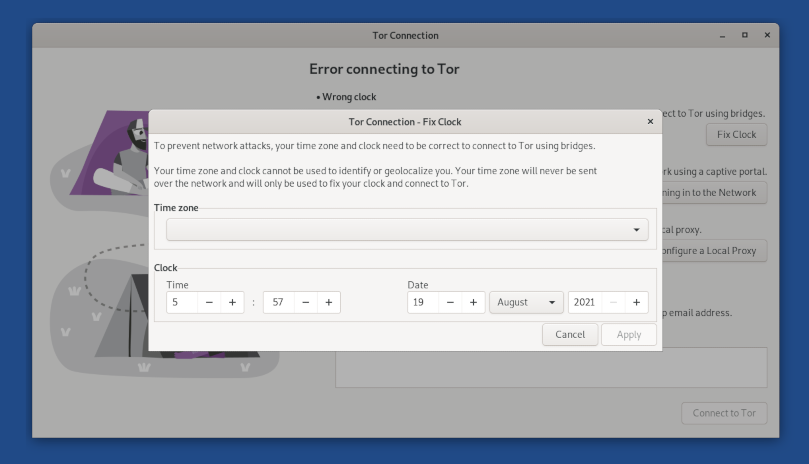Click the Connect to Tor button
Screen dimensions: 809x464
pos(723,413)
